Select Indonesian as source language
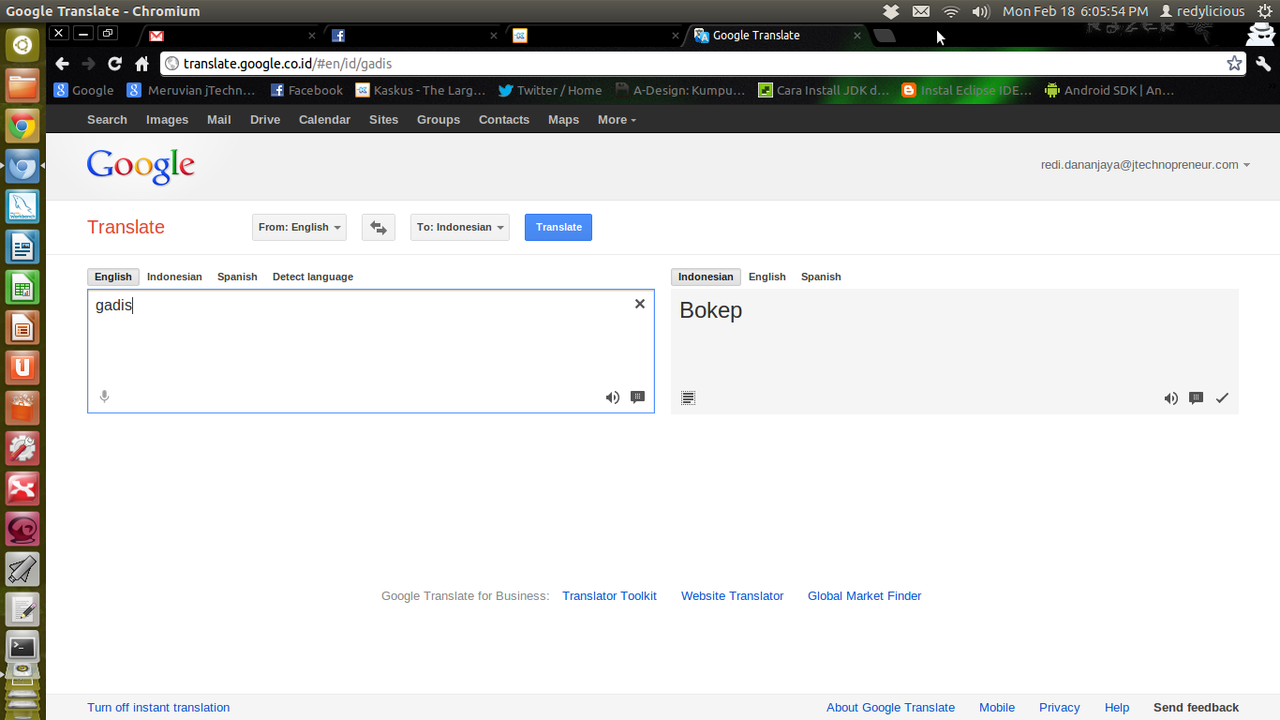This screenshot has height=720, width=1280. tap(174, 277)
